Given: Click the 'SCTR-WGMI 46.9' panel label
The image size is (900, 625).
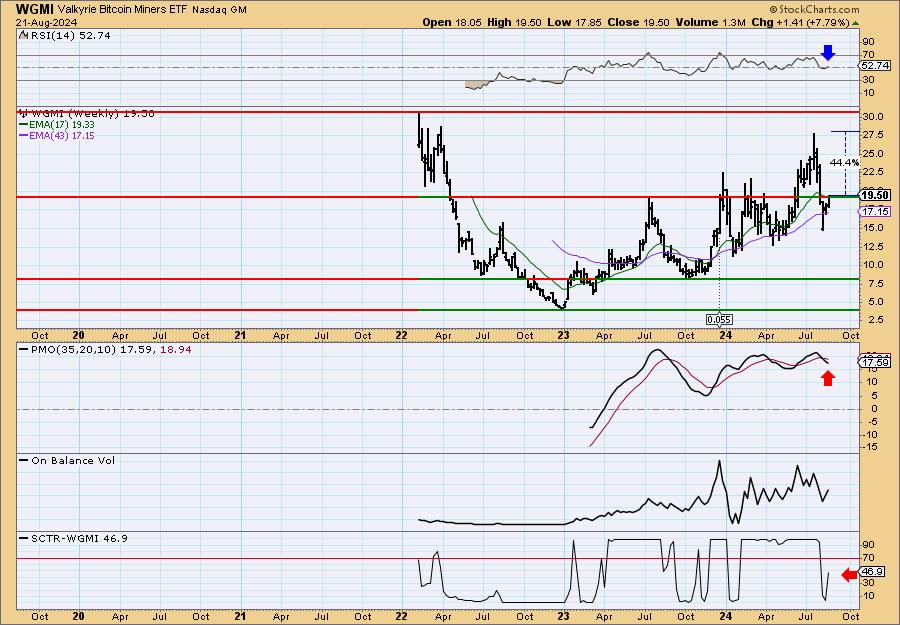Looking at the screenshot, I should (79, 538).
